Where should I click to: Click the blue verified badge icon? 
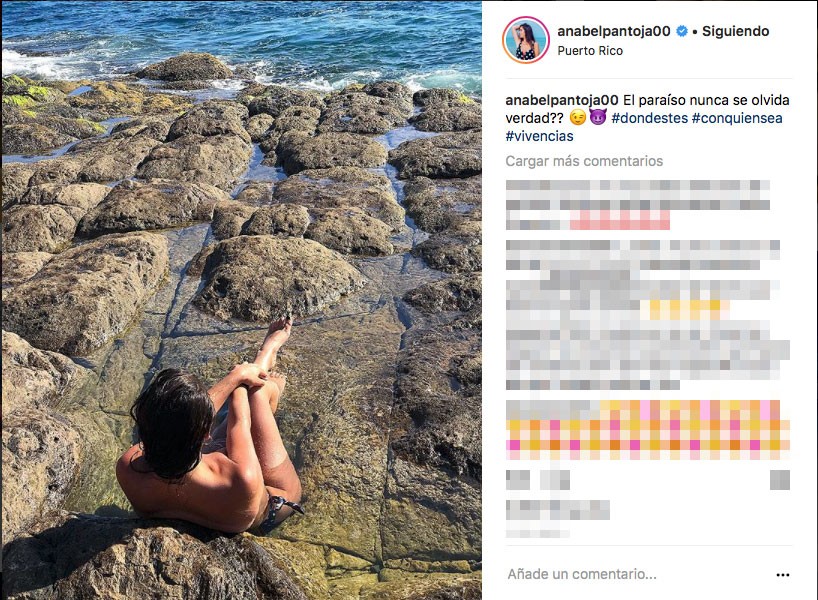(x=682, y=31)
